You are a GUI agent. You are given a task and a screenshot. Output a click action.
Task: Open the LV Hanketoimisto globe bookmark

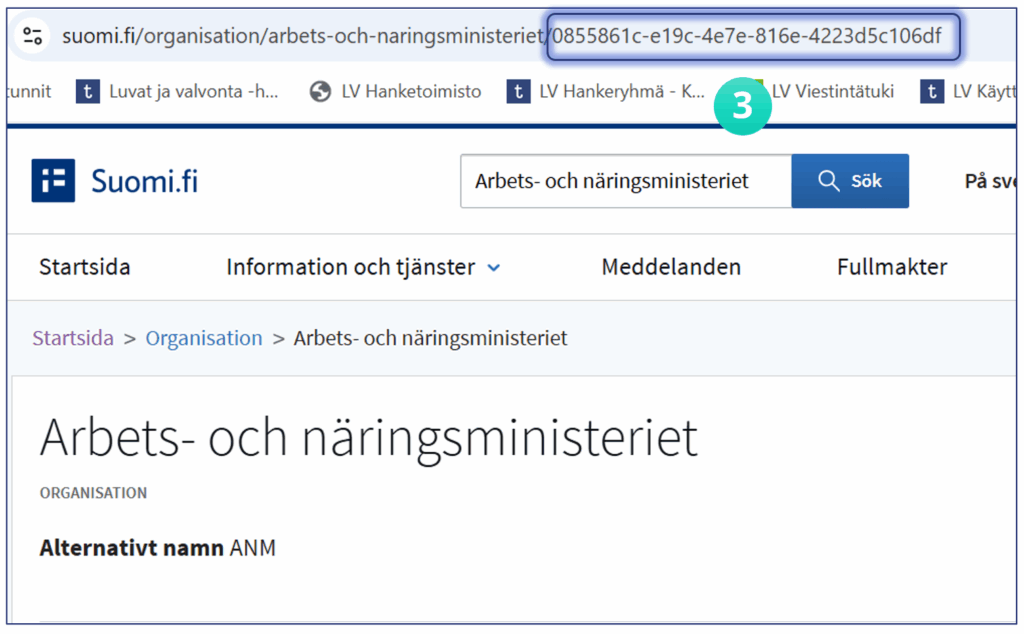396,92
